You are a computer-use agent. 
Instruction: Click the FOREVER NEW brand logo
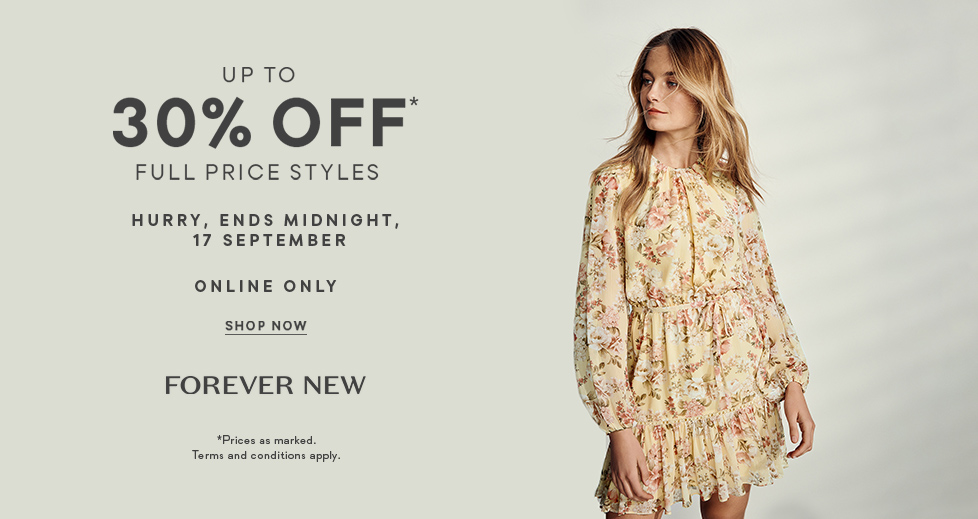pos(265,385)
